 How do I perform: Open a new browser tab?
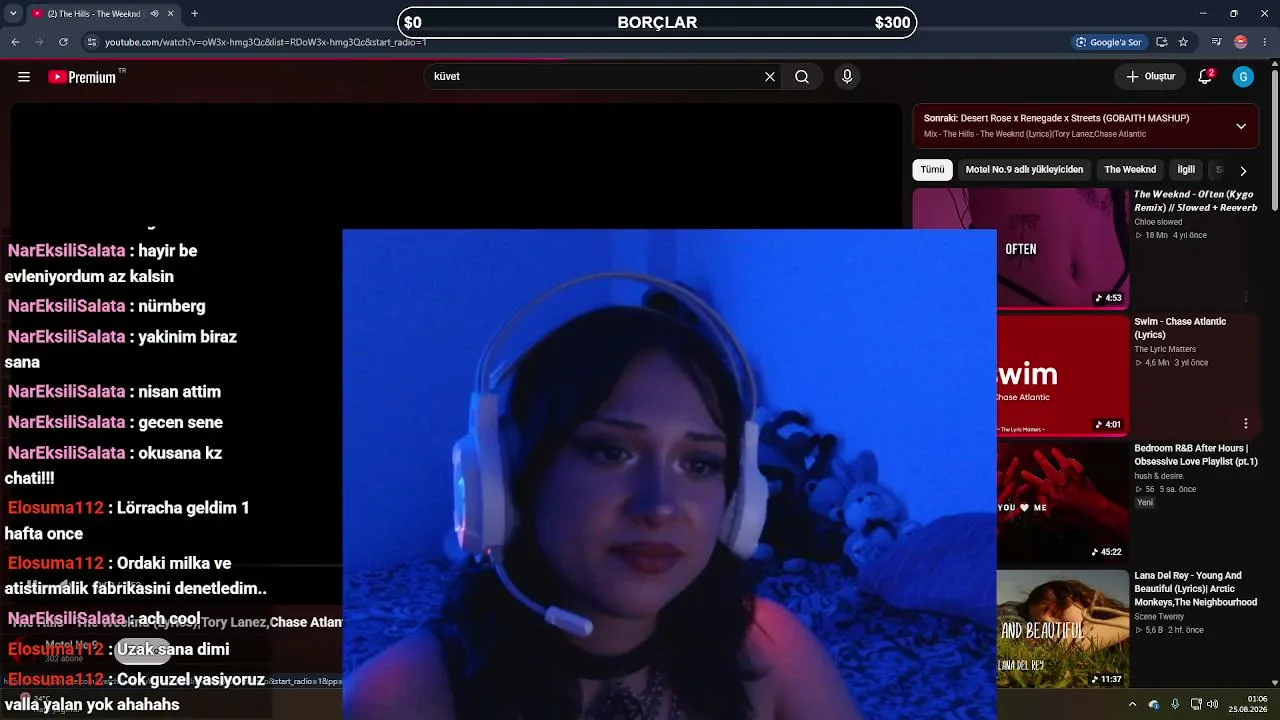[194, 14]
